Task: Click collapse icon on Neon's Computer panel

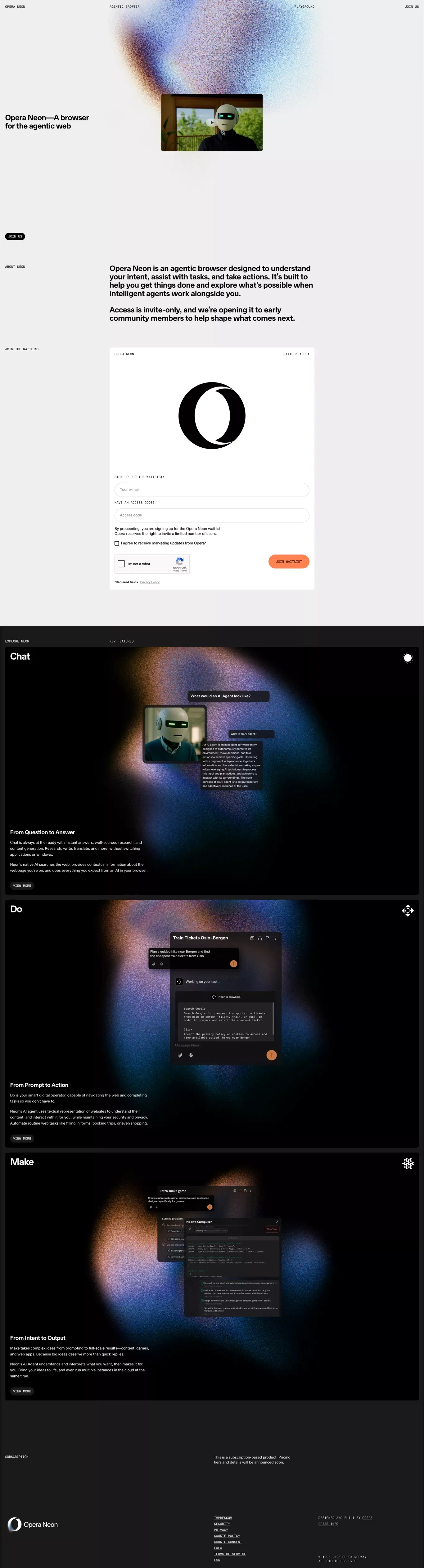Action: click(277, 1222)
